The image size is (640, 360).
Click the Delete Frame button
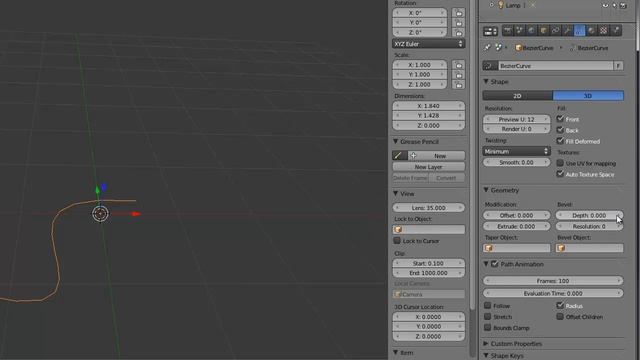pyautogui.click(x=410, y=178)
